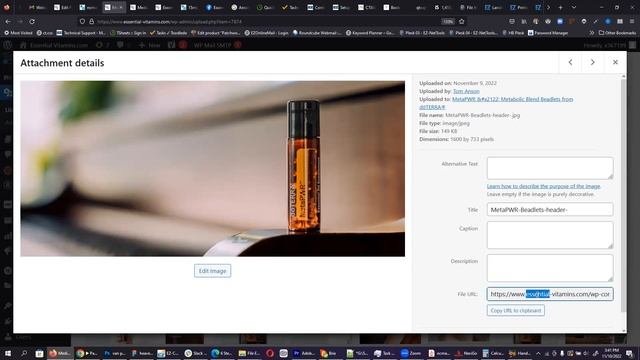Show more bookmarks with the overflow chevron

[x=591, y=33]
